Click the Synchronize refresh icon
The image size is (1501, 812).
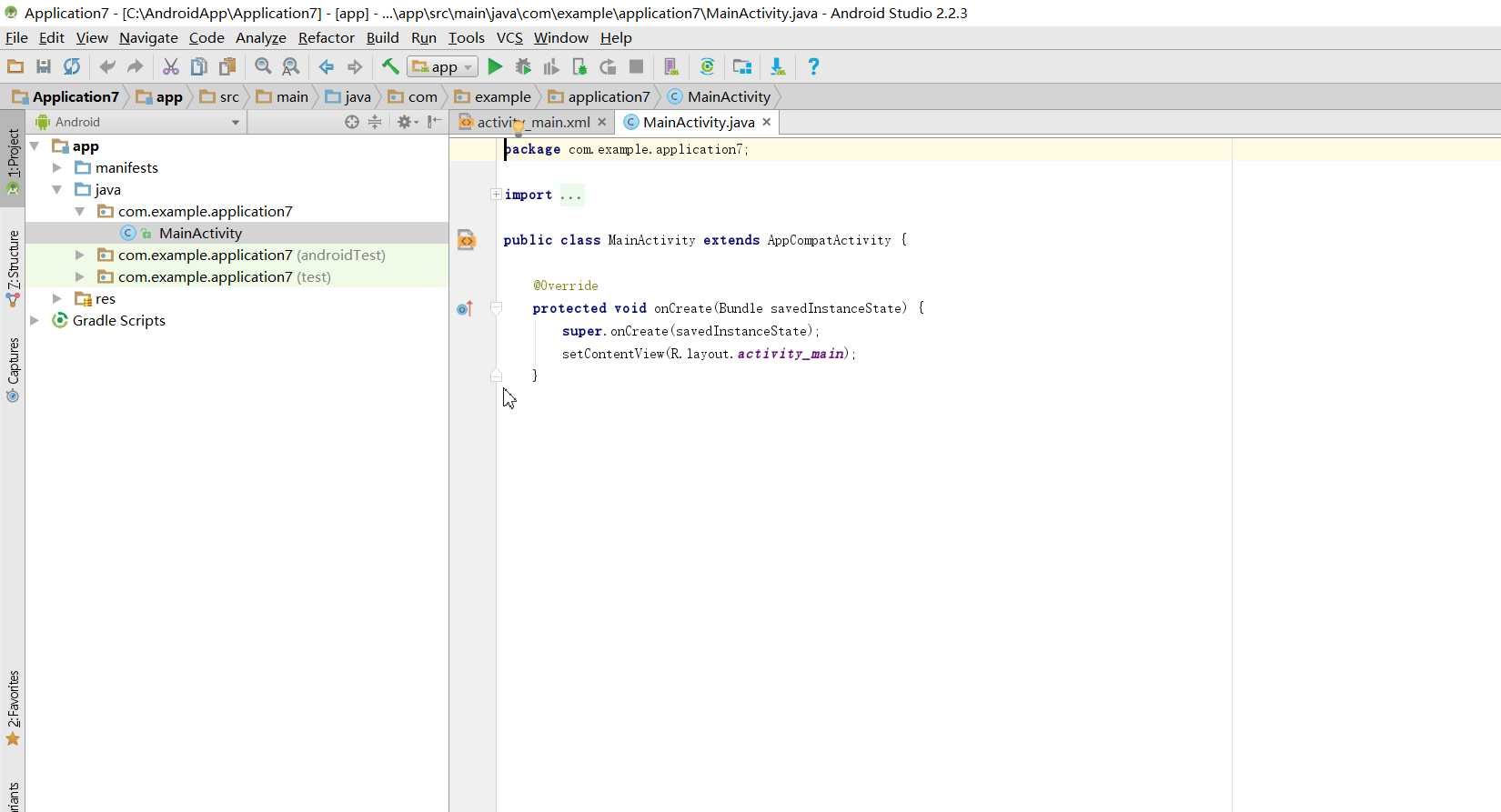(71, 66)
